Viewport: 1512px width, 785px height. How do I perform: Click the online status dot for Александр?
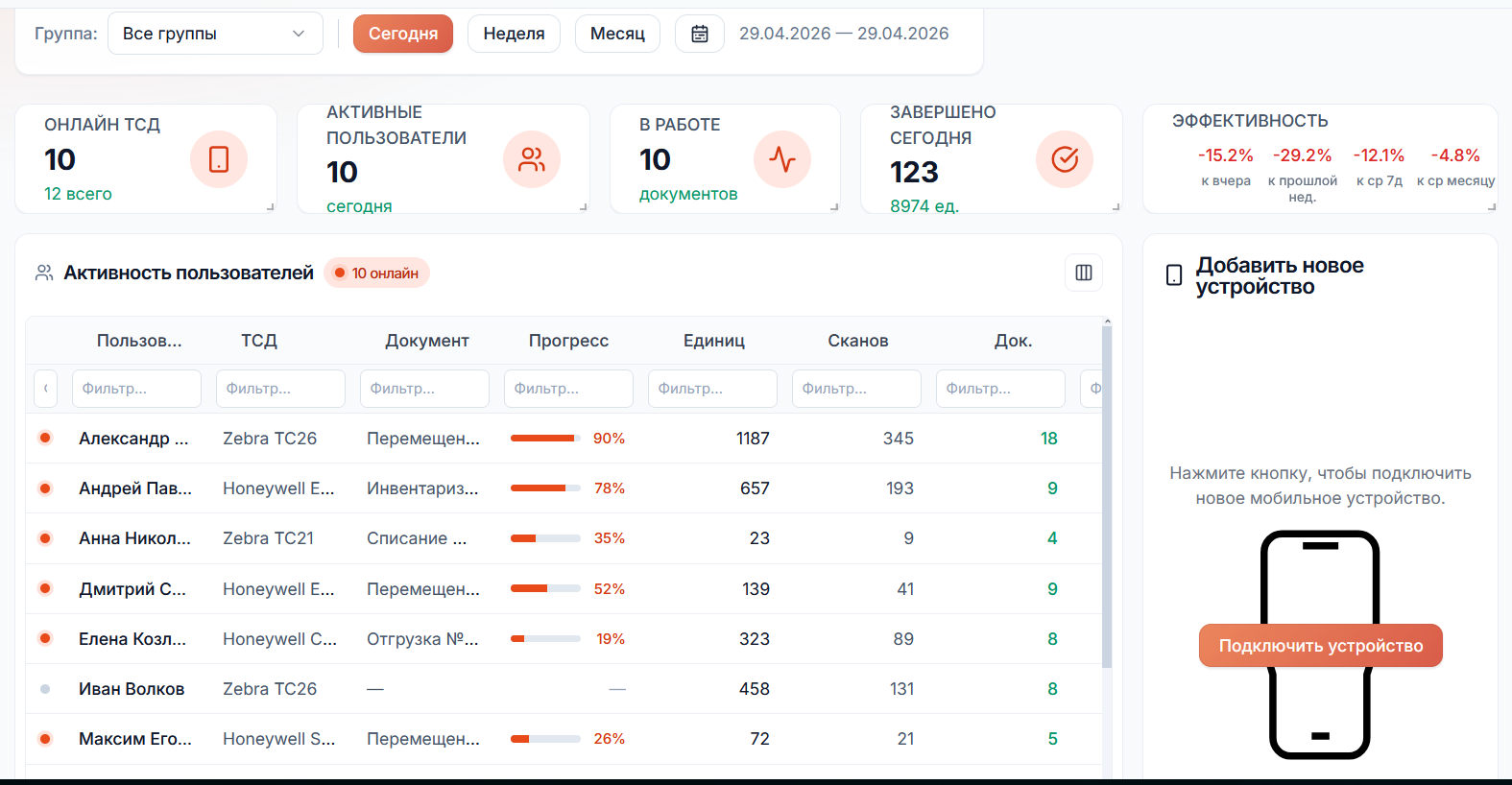point(45,438)
